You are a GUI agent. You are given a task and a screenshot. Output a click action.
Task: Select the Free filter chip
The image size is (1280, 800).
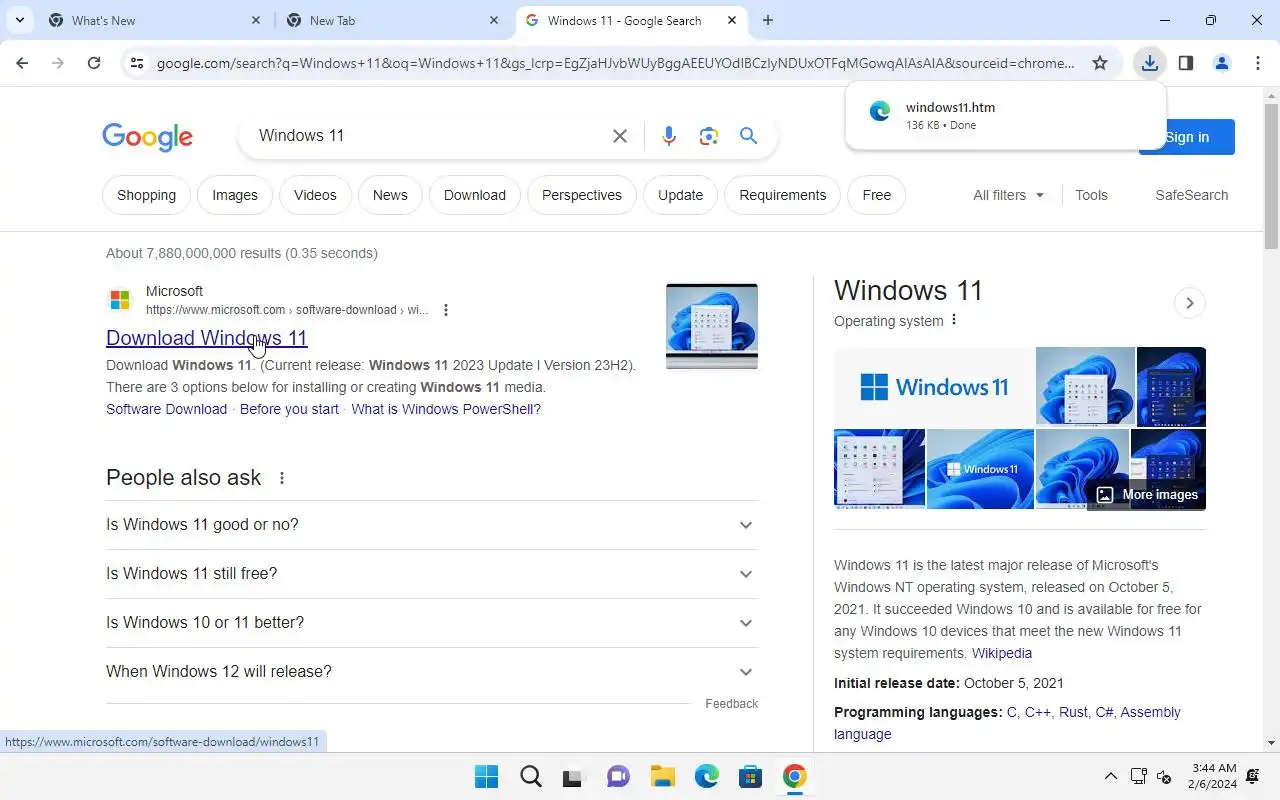pos(876,195)
